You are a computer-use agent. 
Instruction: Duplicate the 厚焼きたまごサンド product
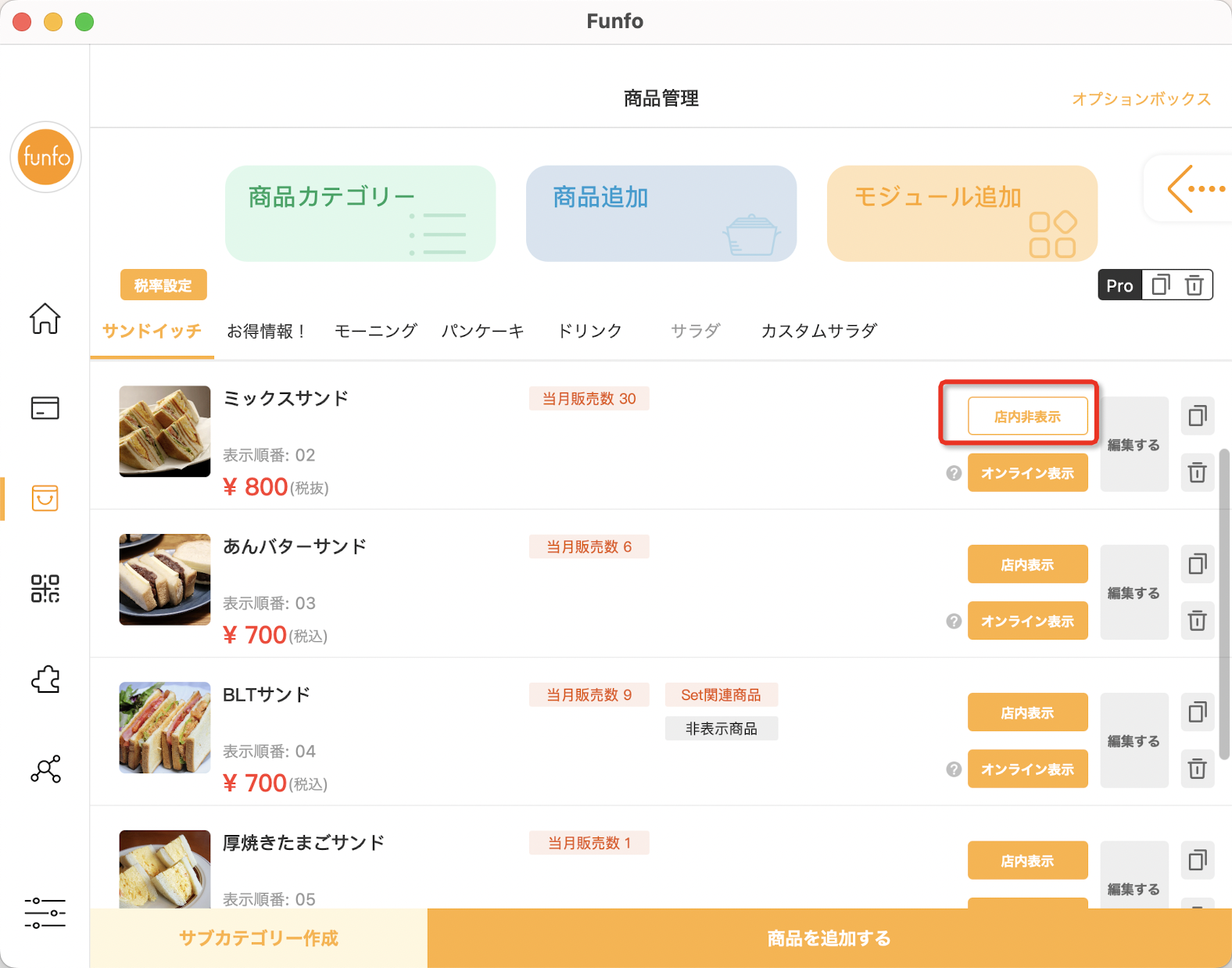pyautogui.click(x=1197, y=860)
